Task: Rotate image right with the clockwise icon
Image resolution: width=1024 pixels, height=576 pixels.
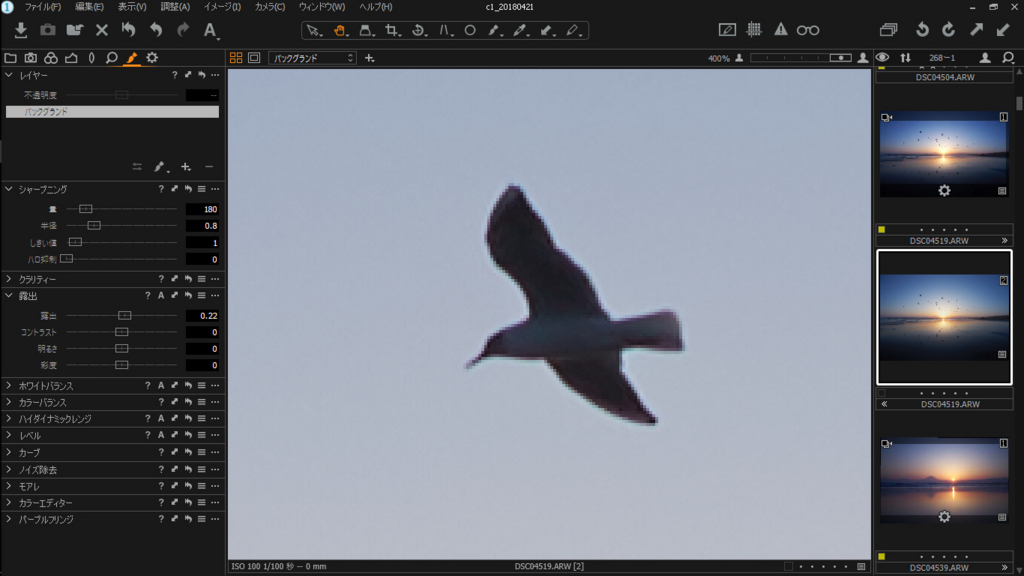Action: 948,30
